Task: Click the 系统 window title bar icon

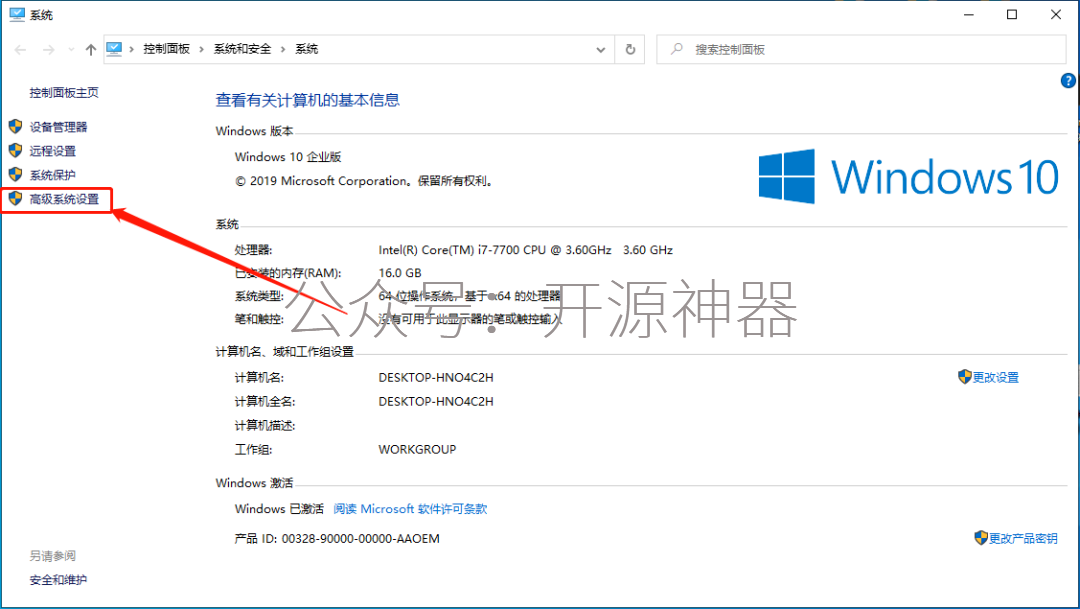Action: coord(17,14)
